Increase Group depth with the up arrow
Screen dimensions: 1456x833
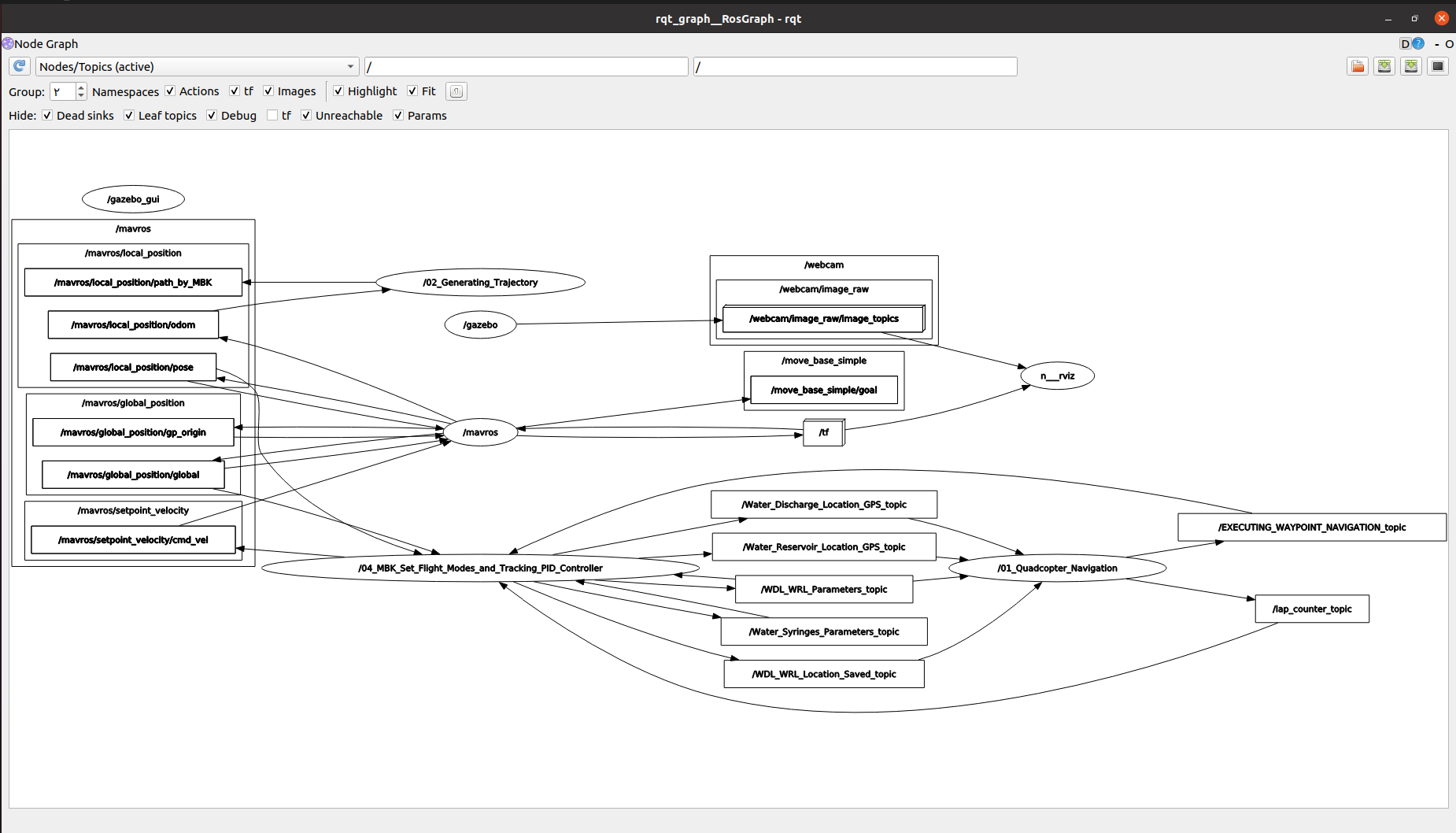tap(80, 87)
